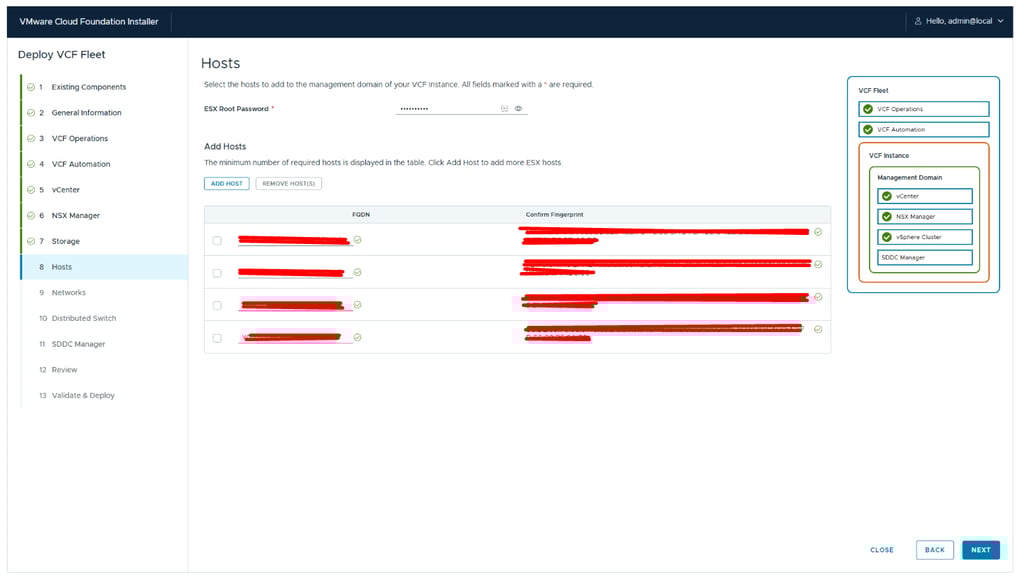Click the General Information step checkmark icon

(31, 113)
